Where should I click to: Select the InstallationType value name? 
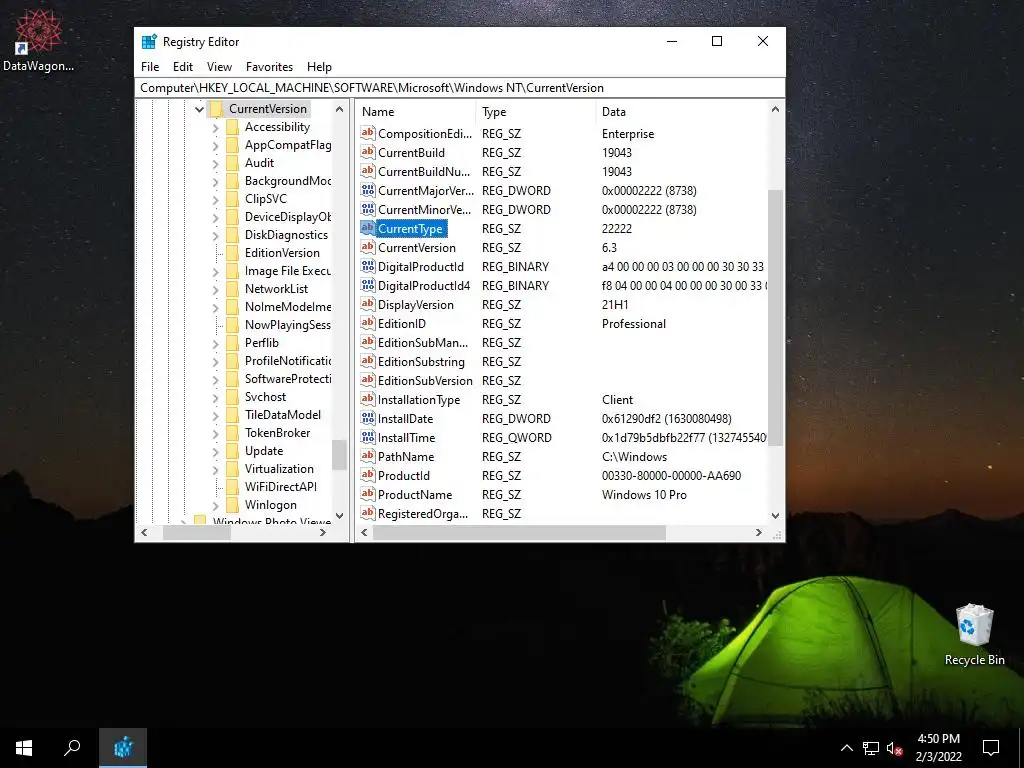[419, 400]
